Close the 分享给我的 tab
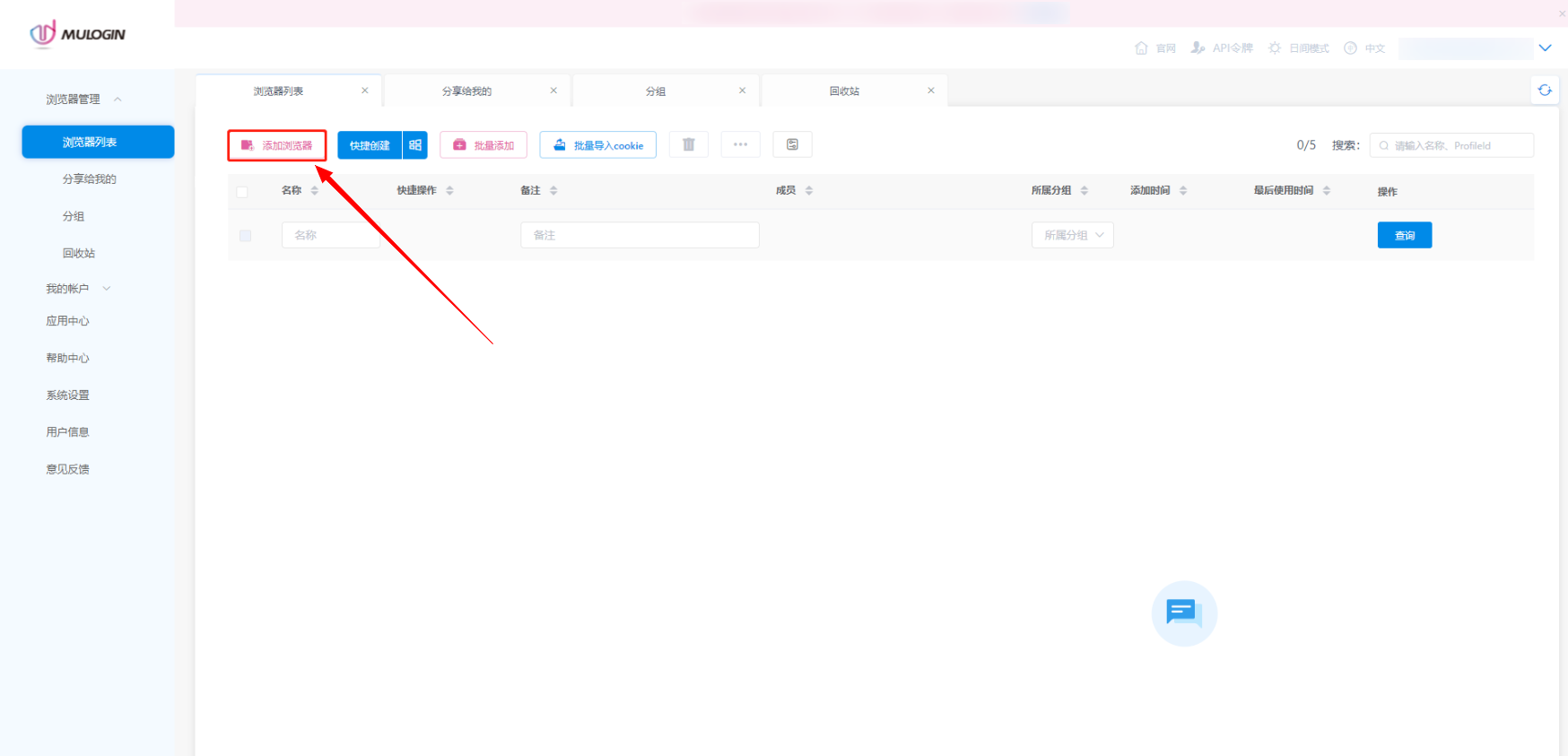Screen dimensions: 1568x756 (553, 91)
